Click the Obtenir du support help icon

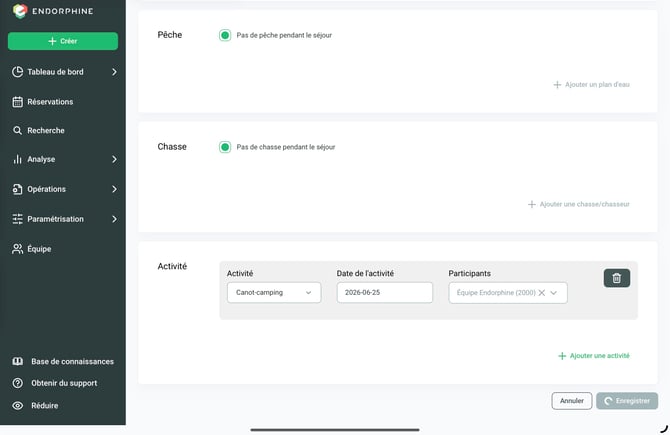pos(18,383)
